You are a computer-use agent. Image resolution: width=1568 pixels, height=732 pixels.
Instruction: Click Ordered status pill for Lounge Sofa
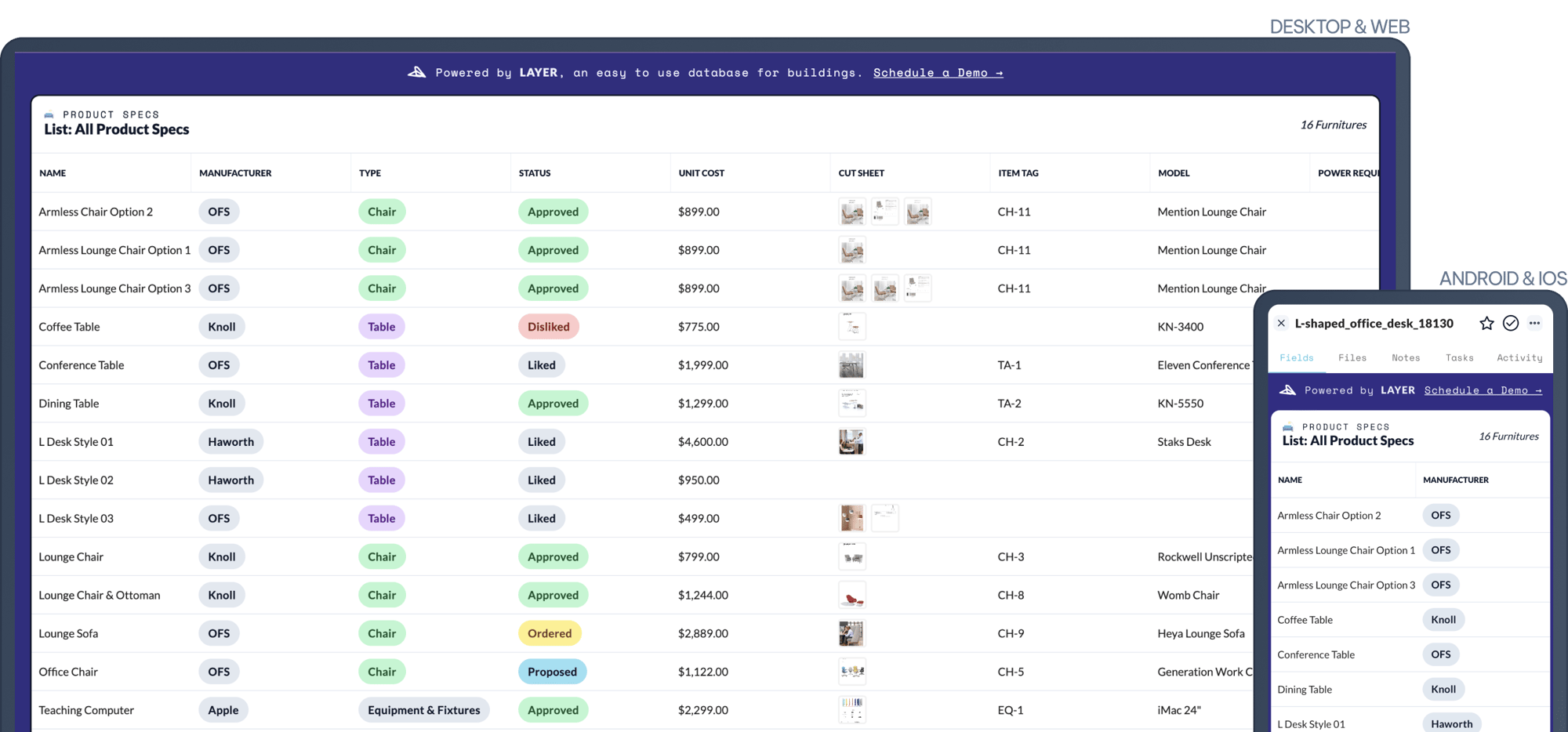click(x=550, y=633)
